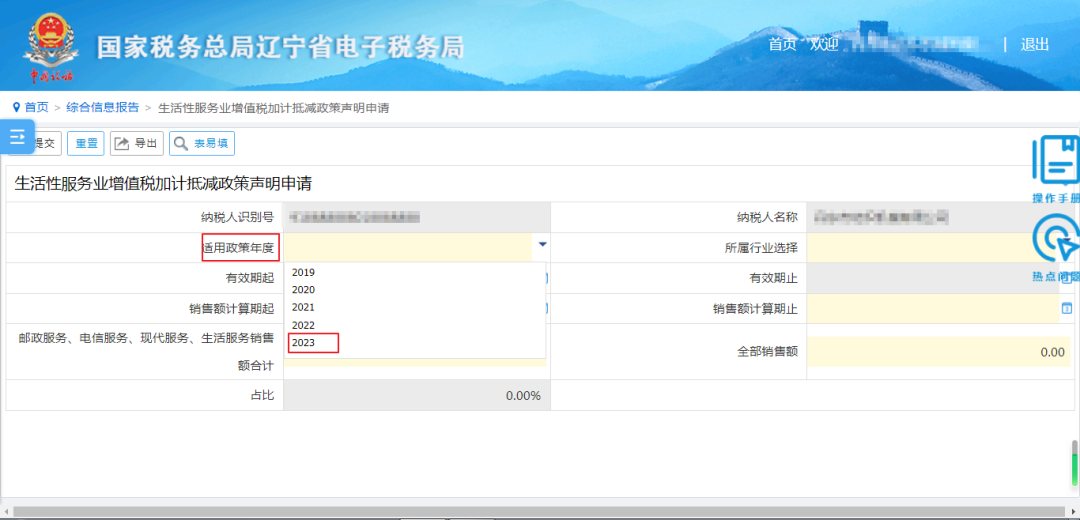Click the 表易填 search button
The image size is (1080, 520).
[x=202, y=144]
